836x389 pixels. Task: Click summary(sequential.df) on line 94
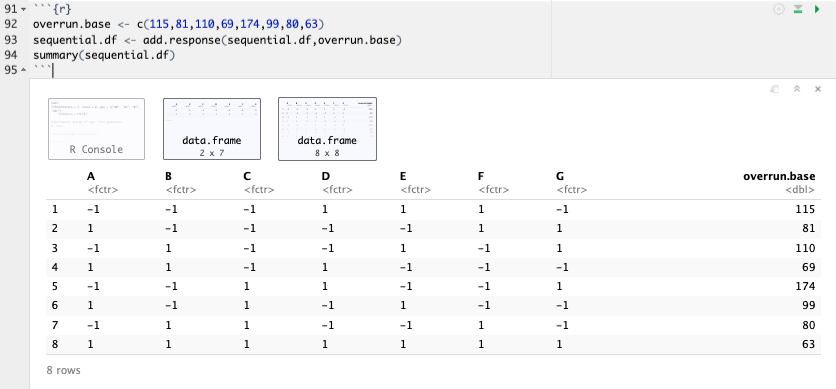104,55
